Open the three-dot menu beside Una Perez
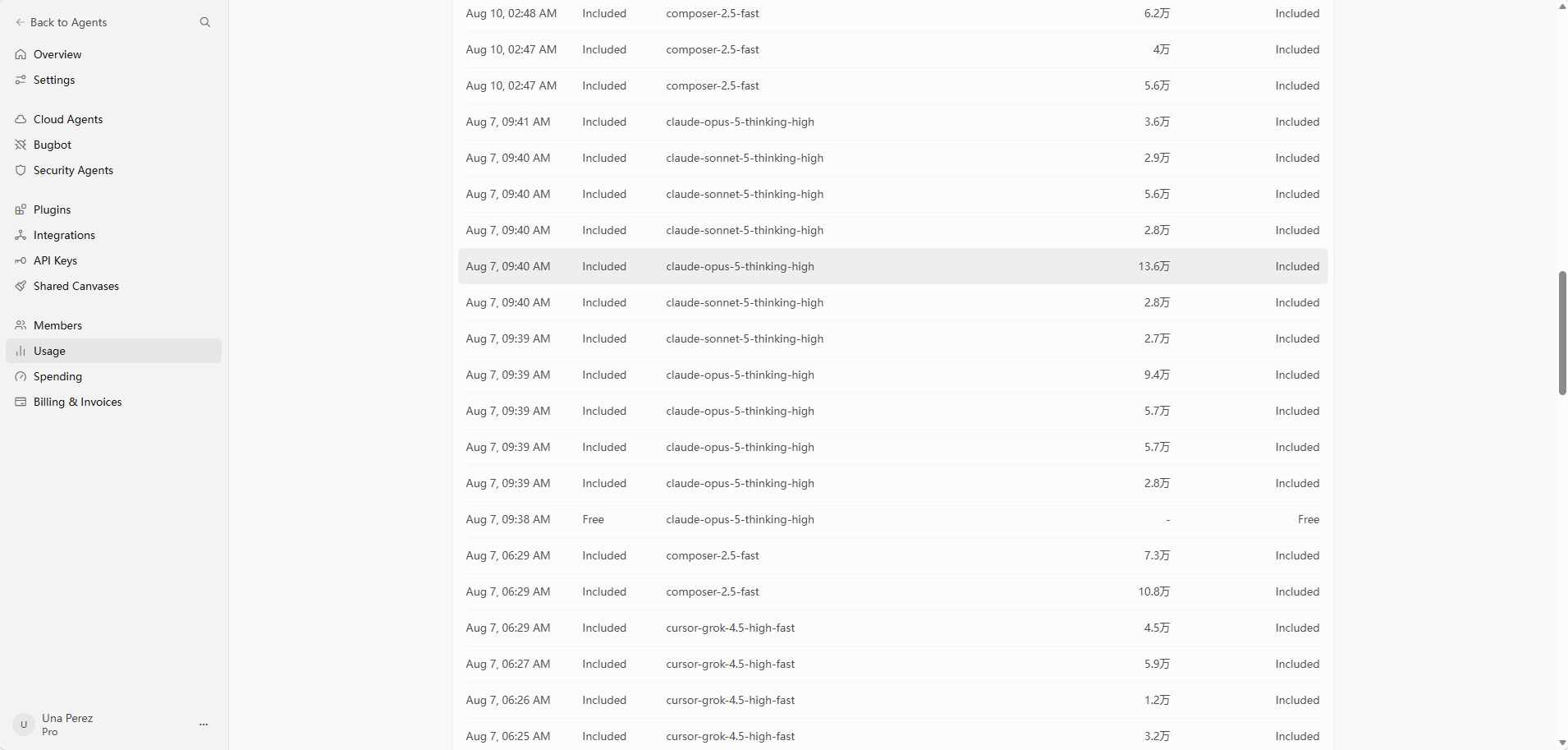Image resolution: width=1568 pixels, height=750 pixels. click(x=204, y=725)
